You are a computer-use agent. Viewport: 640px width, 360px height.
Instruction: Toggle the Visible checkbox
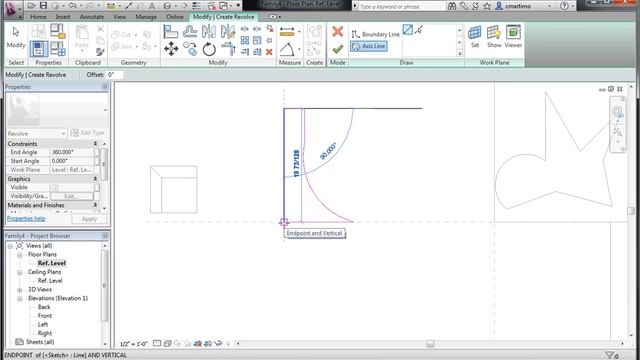[54, 187]
